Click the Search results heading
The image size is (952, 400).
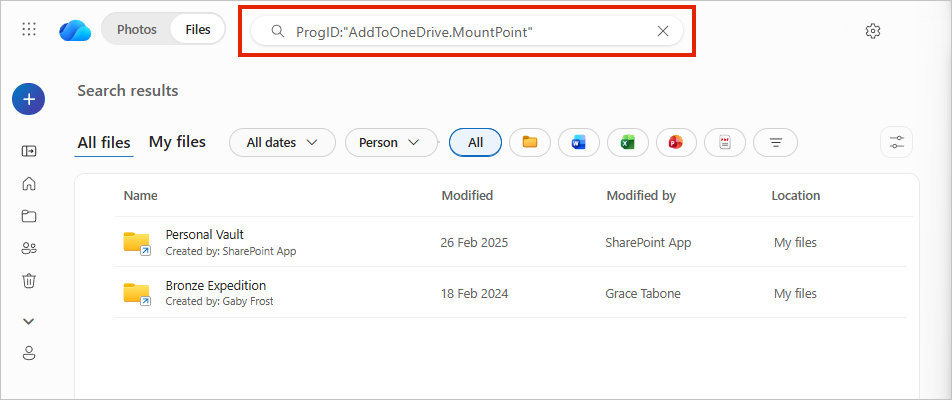click(128, 91)
